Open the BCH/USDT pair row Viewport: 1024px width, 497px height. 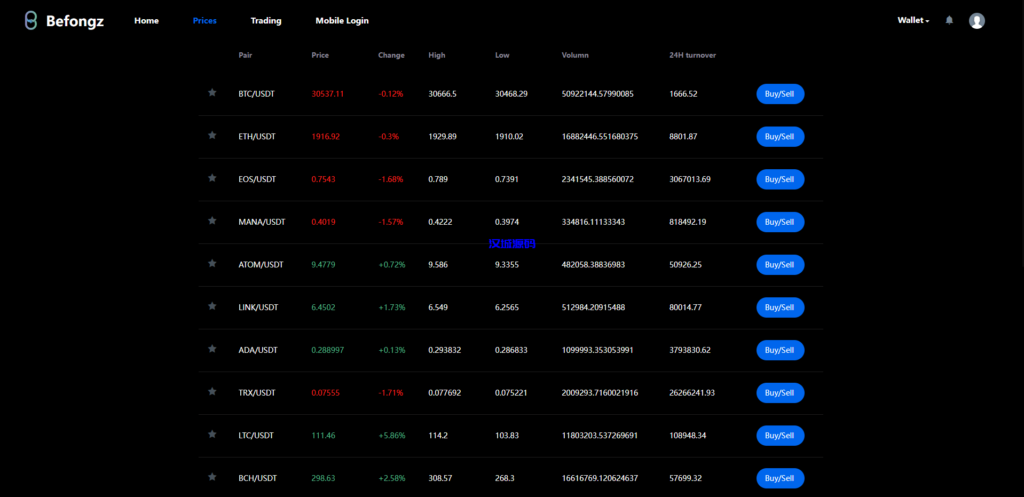point(257,478)
